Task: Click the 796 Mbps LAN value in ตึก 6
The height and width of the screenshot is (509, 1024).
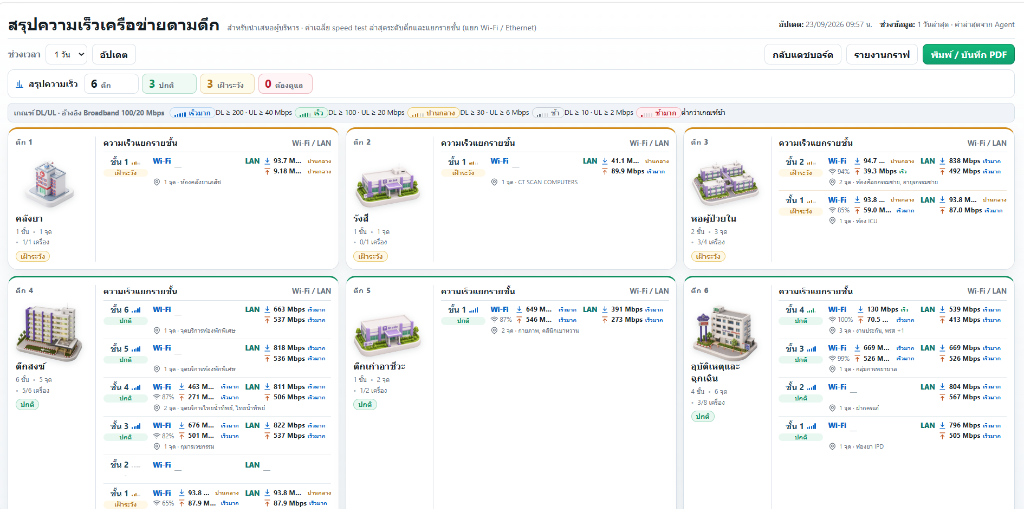Action: click(965, 425)
